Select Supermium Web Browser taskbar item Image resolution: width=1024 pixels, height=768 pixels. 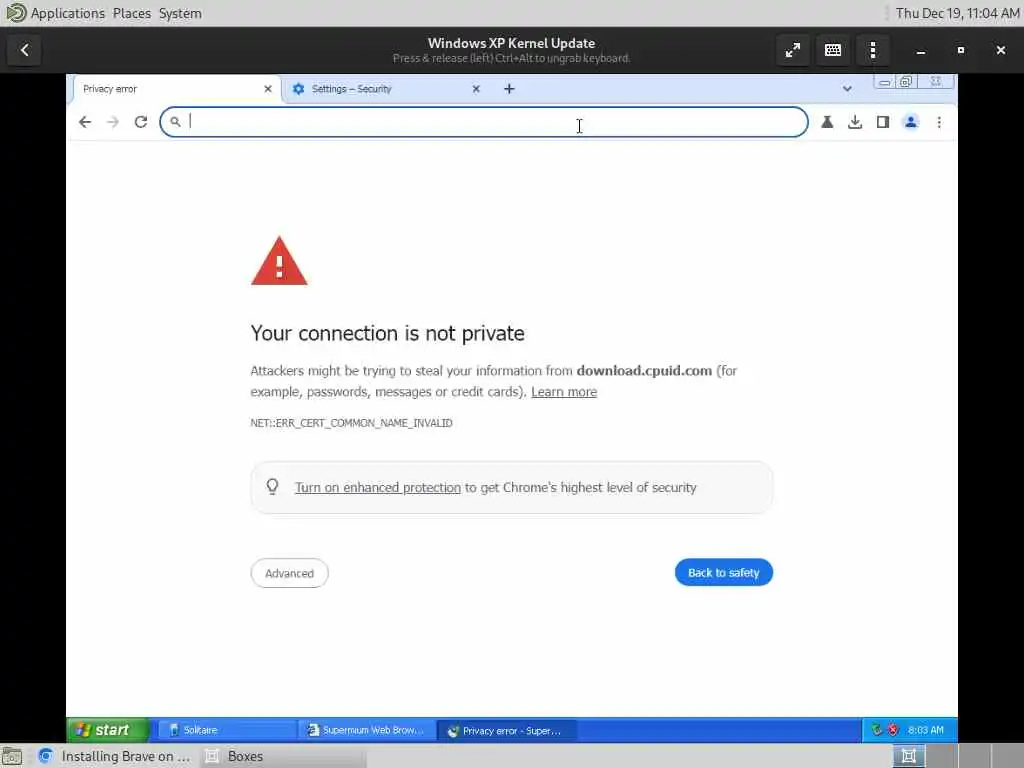(x=366, y=730)
